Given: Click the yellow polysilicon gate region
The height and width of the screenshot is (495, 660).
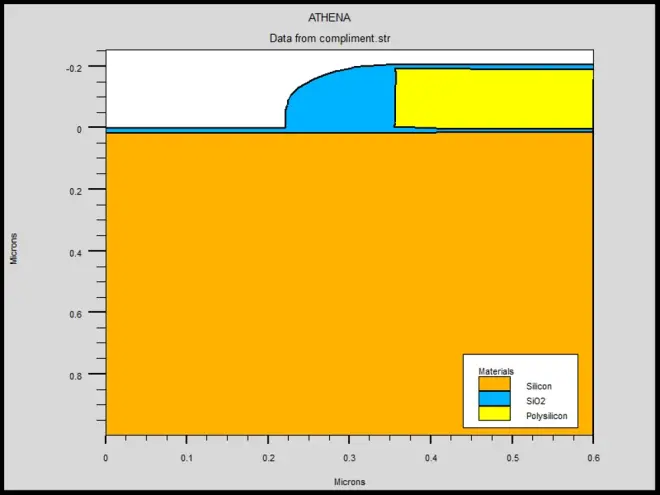Looking at the screenshot, I should tap(494, 98).
